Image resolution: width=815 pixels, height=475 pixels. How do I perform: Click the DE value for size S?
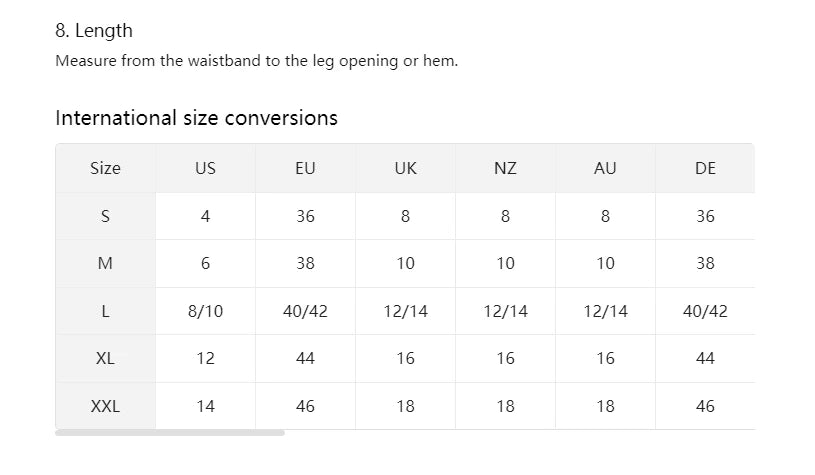click(x=705, y=216)
